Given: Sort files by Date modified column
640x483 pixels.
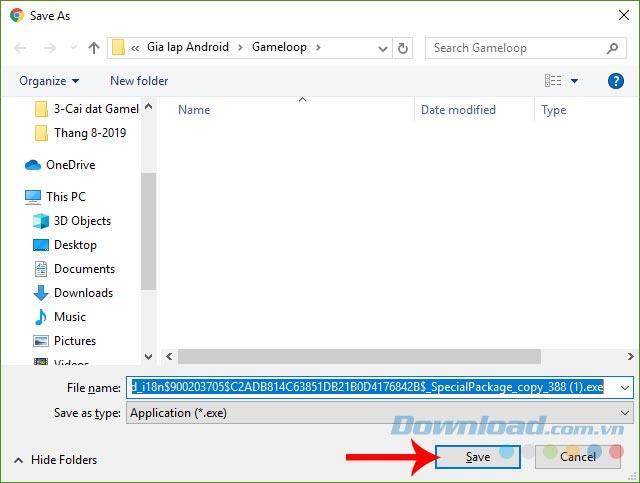Looking at the screenshot, I should pyautogui.click(x=458, y=110).
